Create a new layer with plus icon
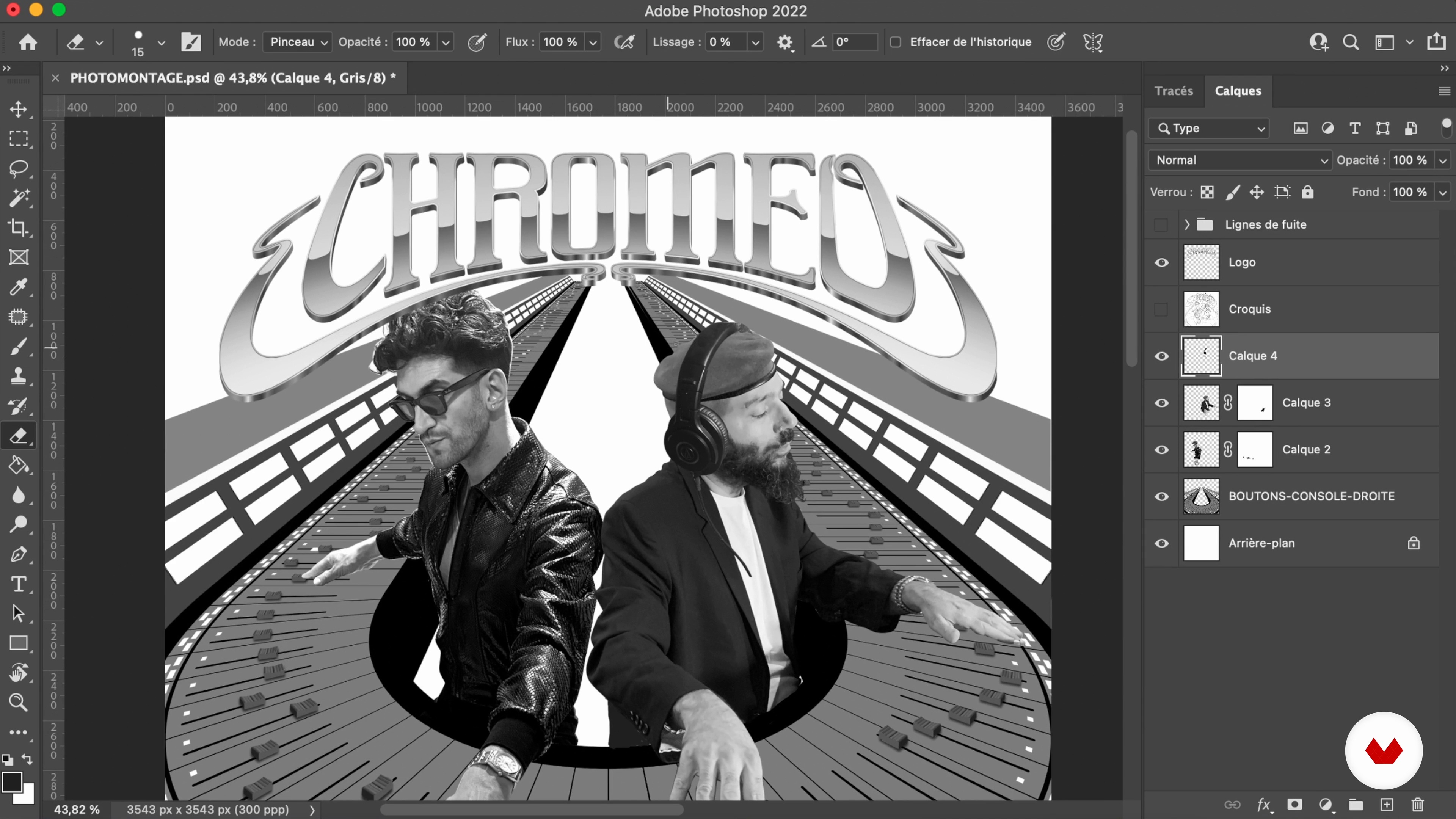 (x=1387, y=804)
